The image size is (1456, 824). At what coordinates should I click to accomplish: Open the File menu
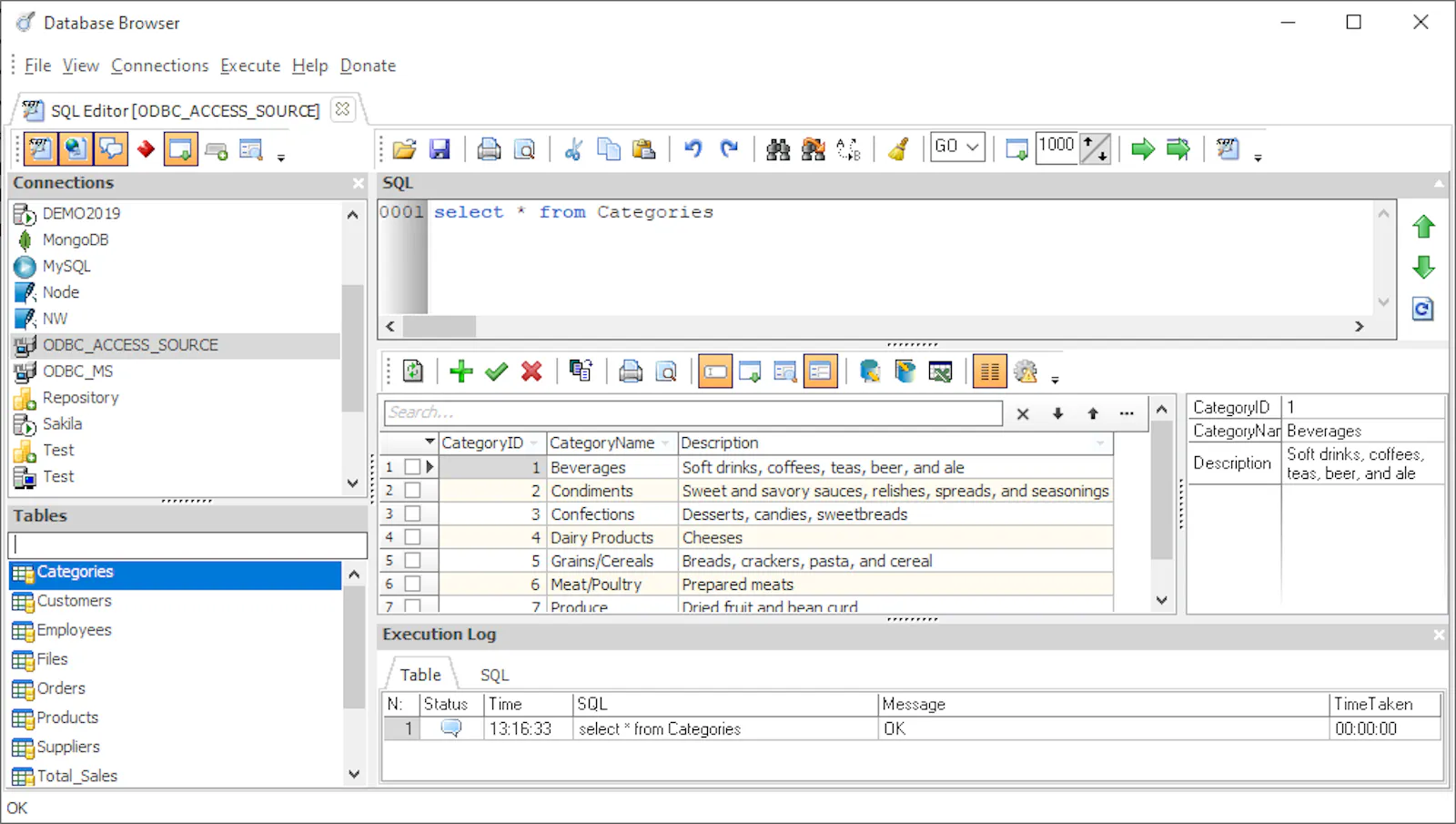click(37, 66)
